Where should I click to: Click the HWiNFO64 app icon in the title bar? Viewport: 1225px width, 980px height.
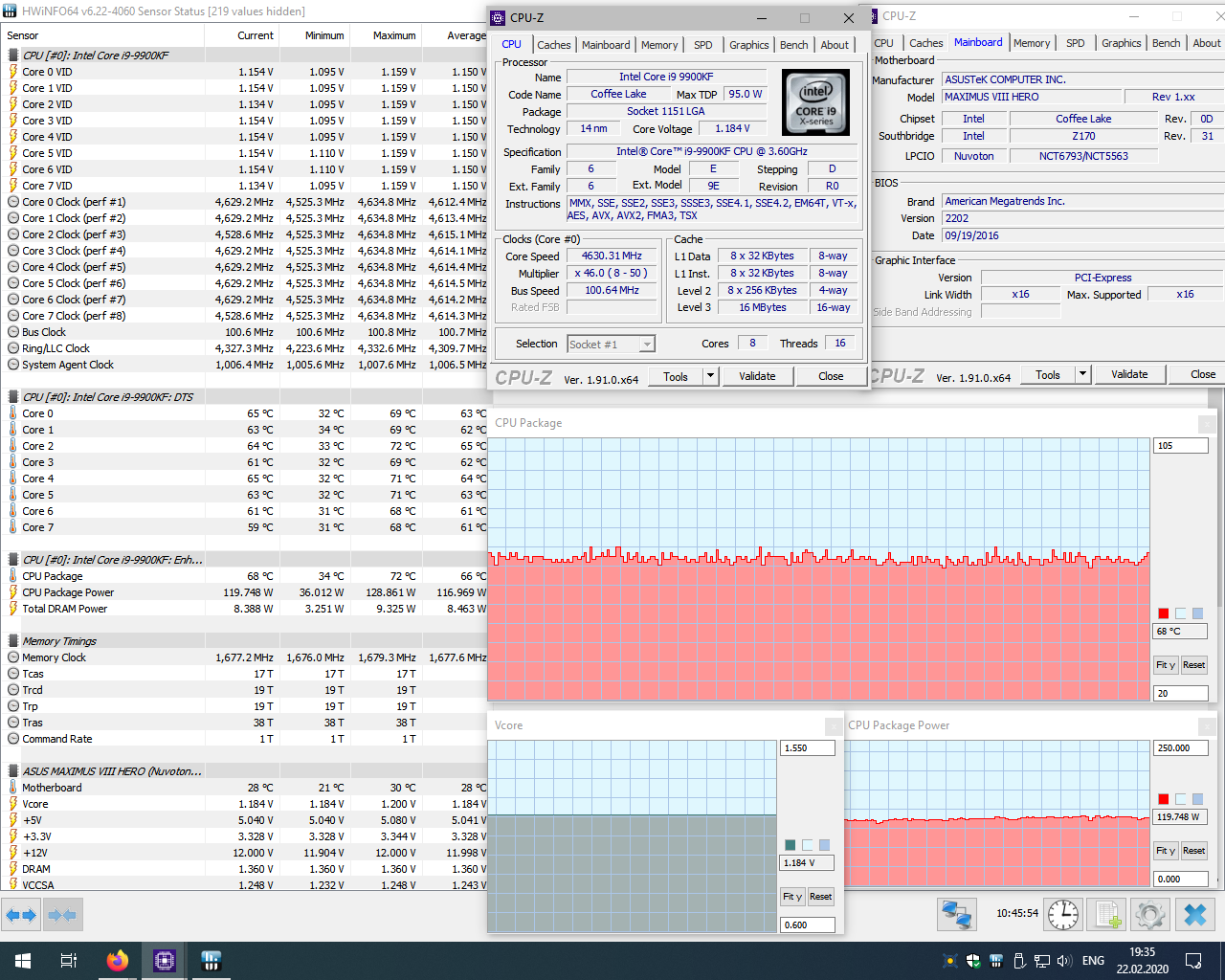click(10, 11)
